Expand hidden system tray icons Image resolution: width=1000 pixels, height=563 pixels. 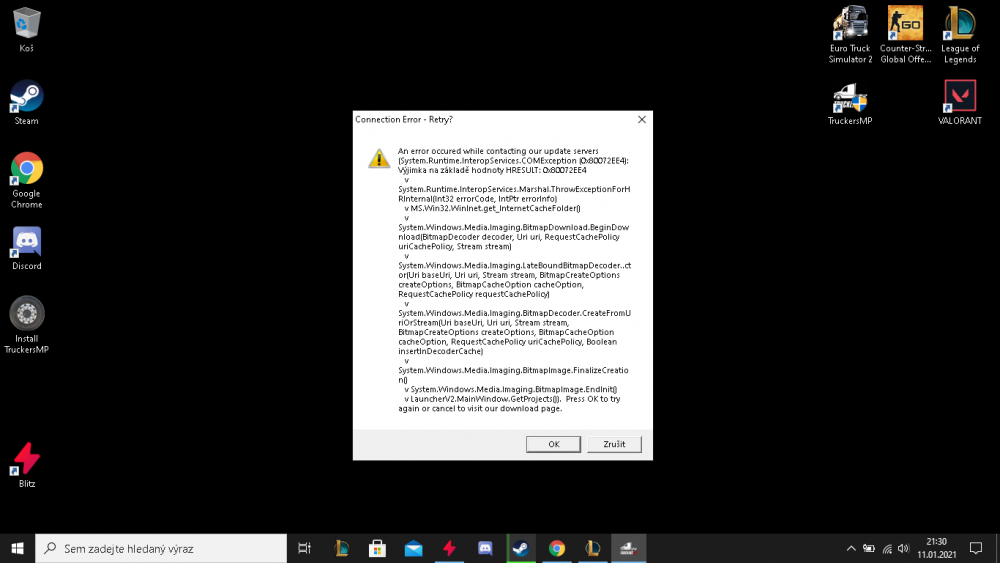point(851,548)
